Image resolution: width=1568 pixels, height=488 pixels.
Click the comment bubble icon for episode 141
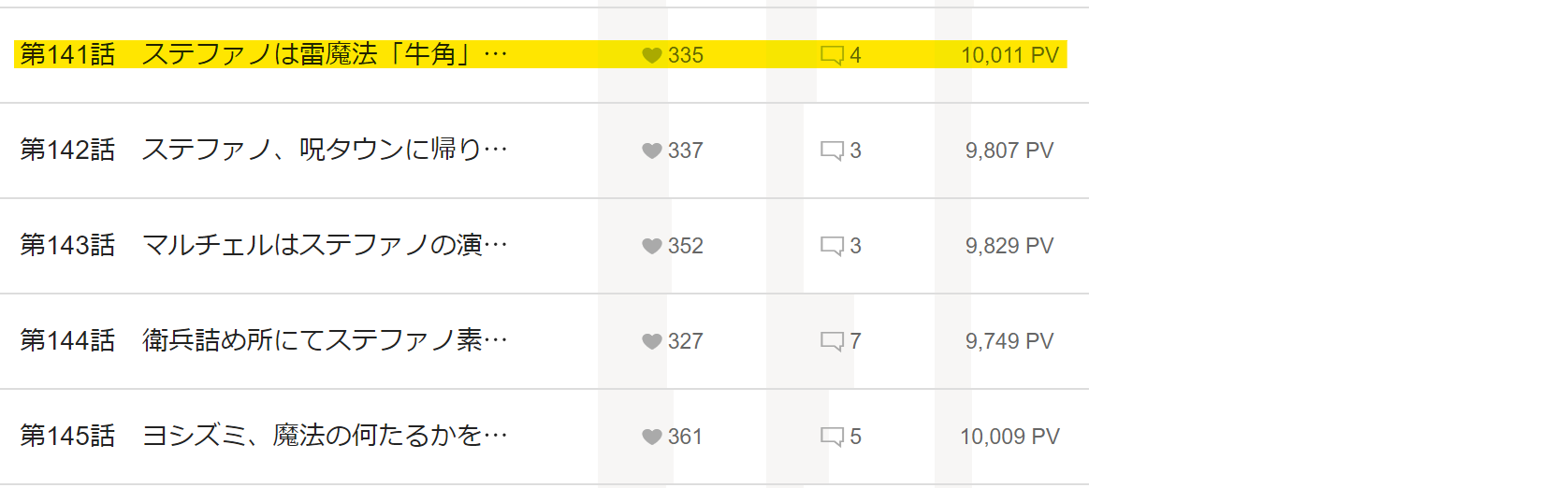coord(832,55)
